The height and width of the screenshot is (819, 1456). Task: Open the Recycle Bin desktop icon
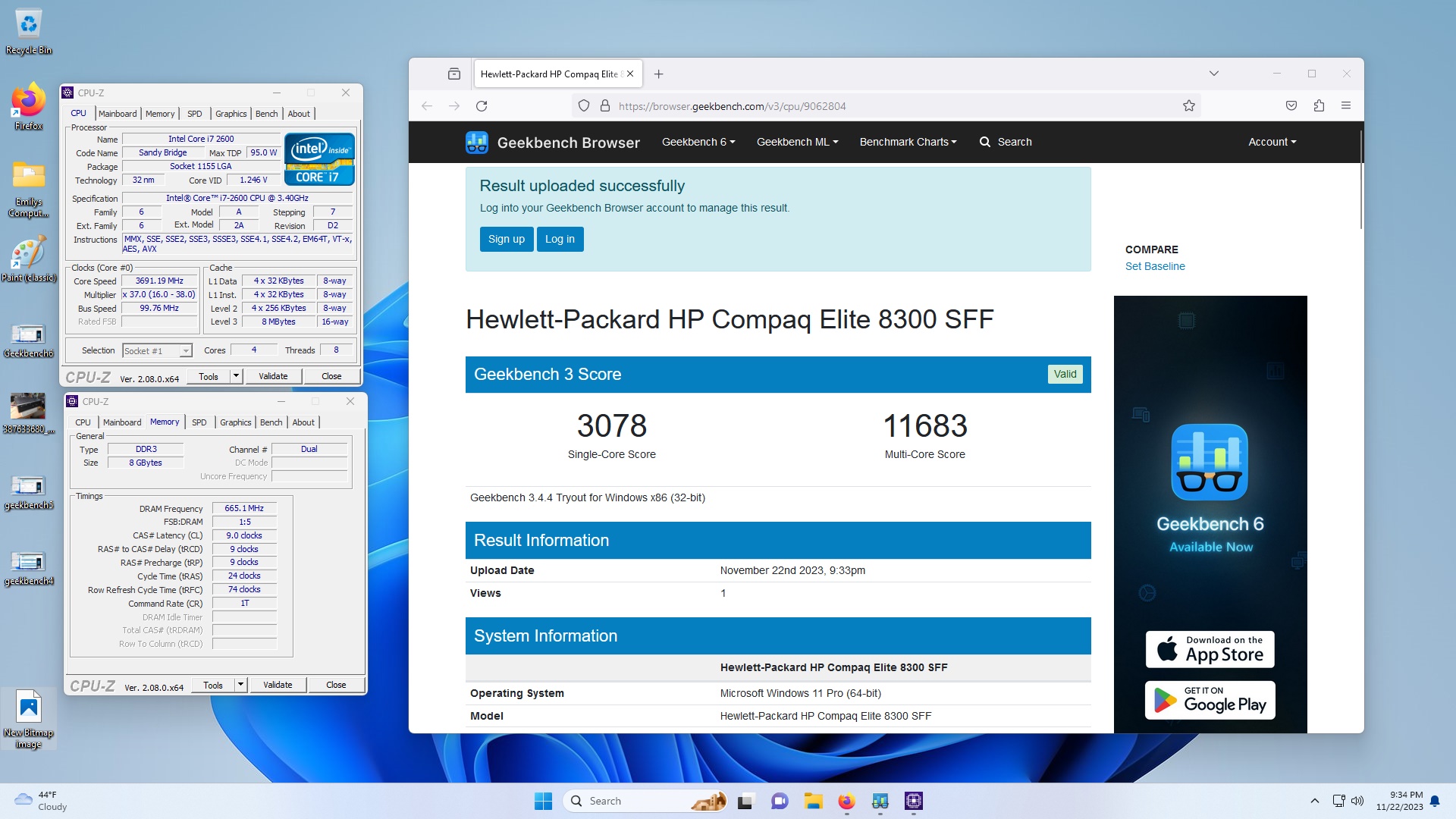click(28, 32)
